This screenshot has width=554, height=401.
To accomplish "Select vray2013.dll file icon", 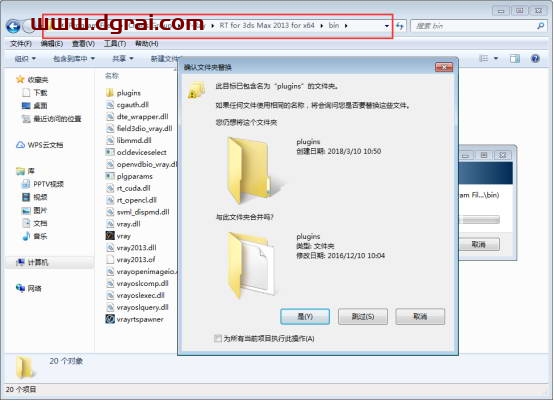I will (110, 248).
